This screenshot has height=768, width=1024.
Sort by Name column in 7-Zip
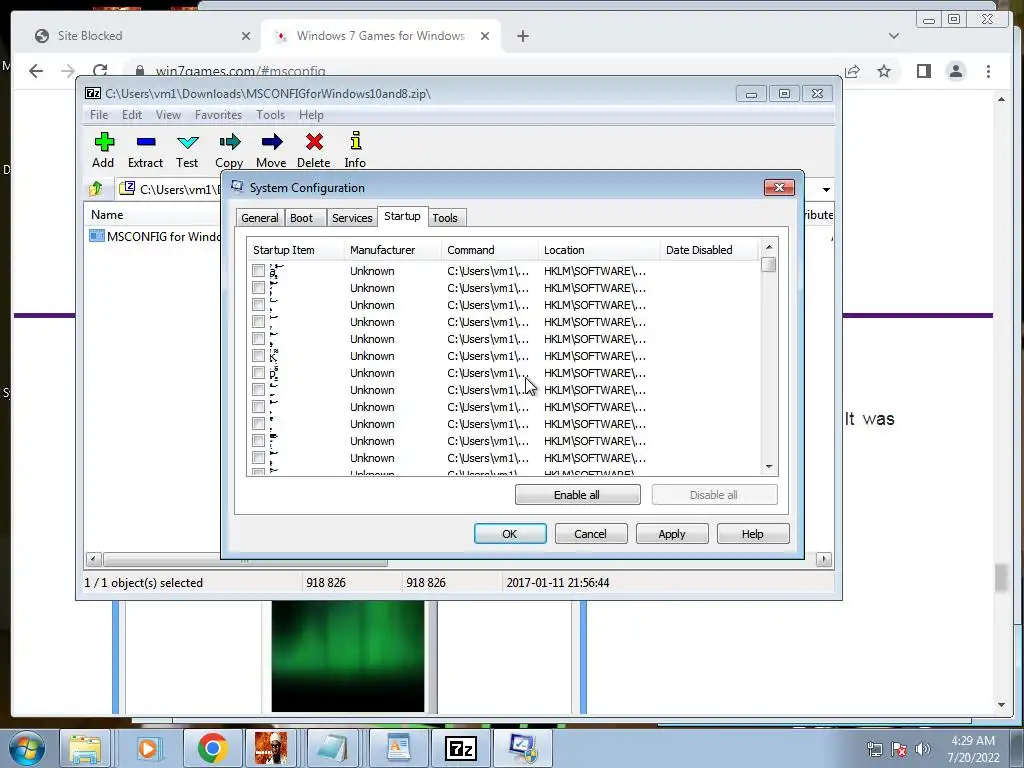(x=153, y=215)
